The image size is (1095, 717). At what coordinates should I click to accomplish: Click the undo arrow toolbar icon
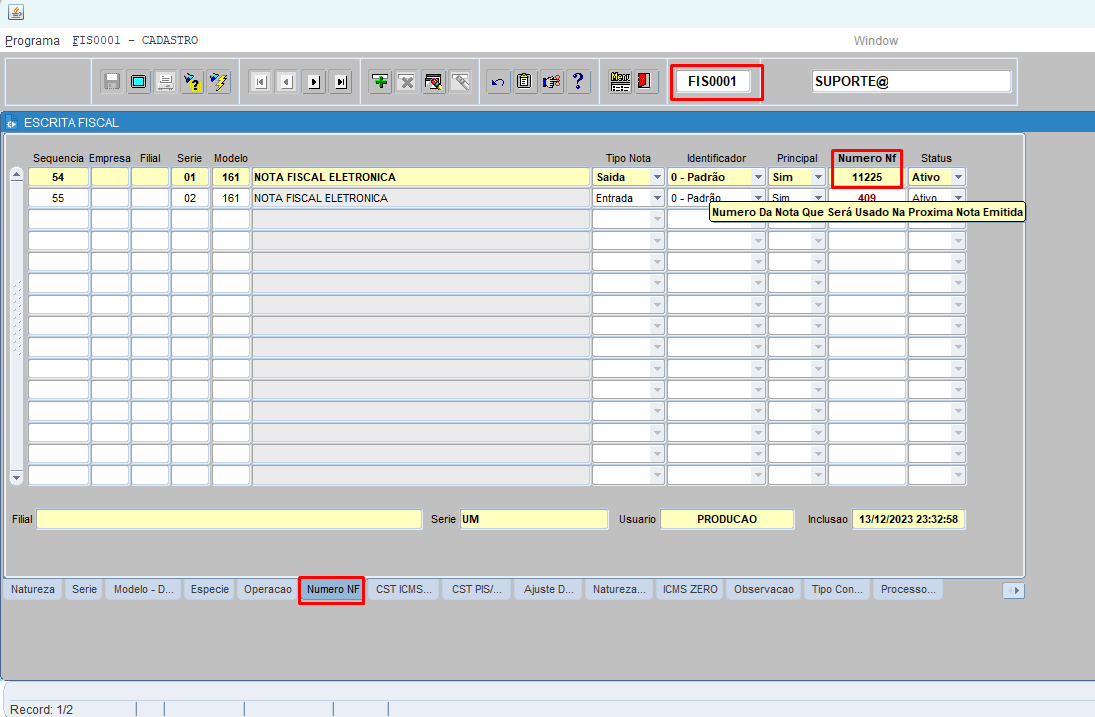(x=497, y=82)
